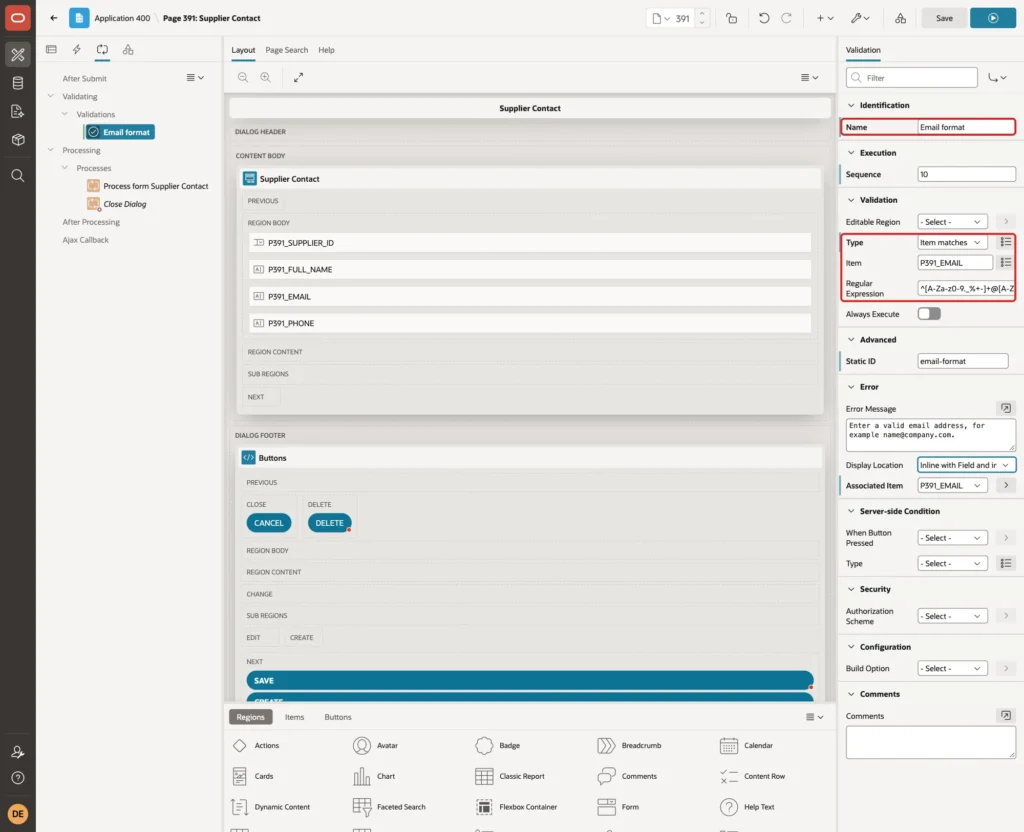Click the sidebar search magnifier icon
The width and height of the screenshot is (1024, 832).
(x=18, y=176)
